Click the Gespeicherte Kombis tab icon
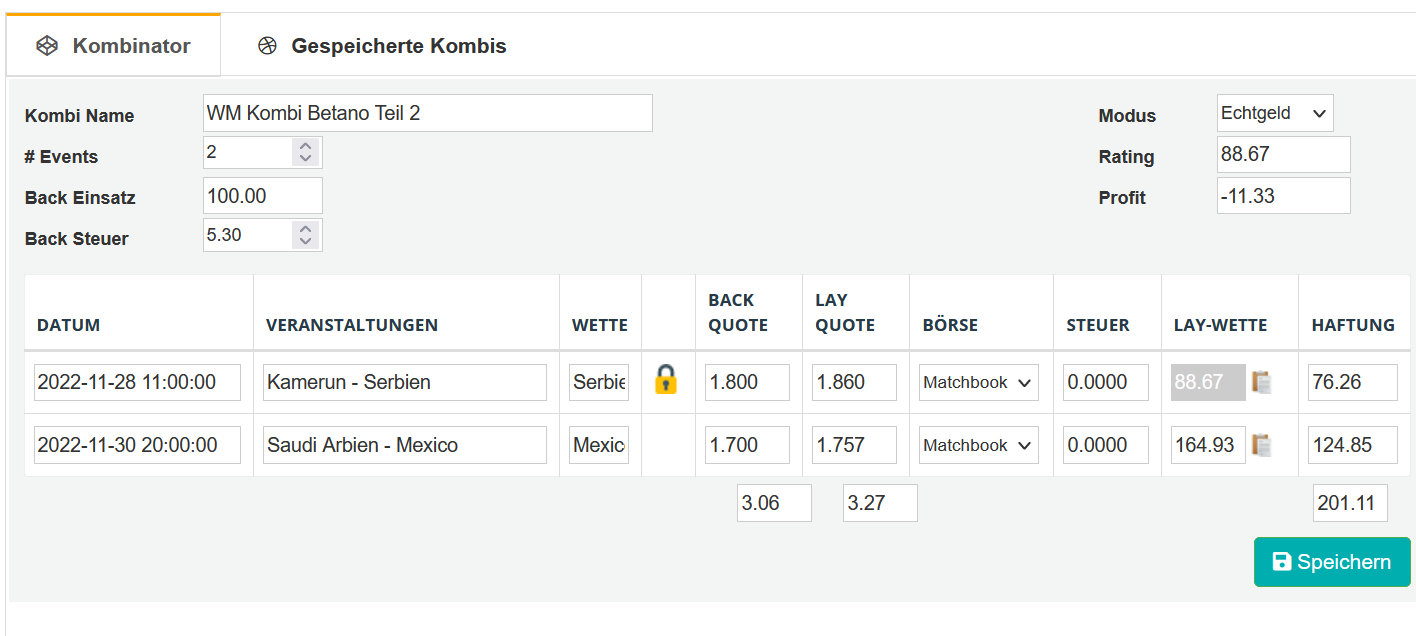 [x=267, y=46]
